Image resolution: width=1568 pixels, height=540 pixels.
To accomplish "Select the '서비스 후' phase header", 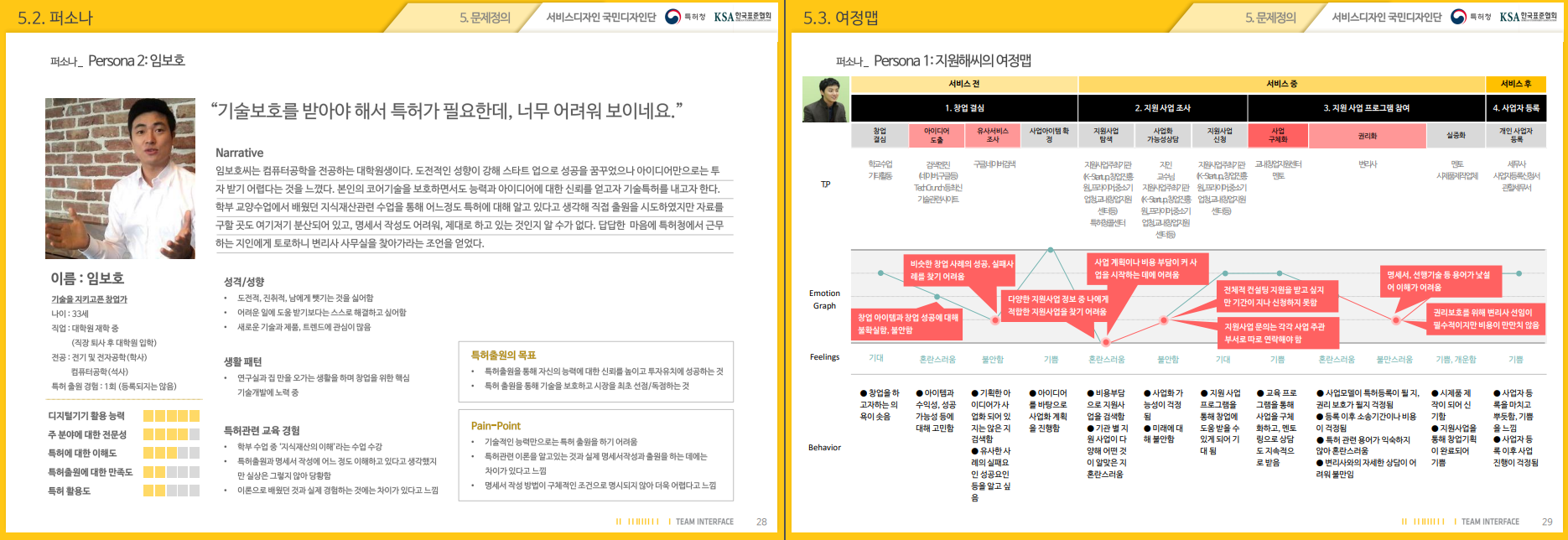I will point(1515,84).
